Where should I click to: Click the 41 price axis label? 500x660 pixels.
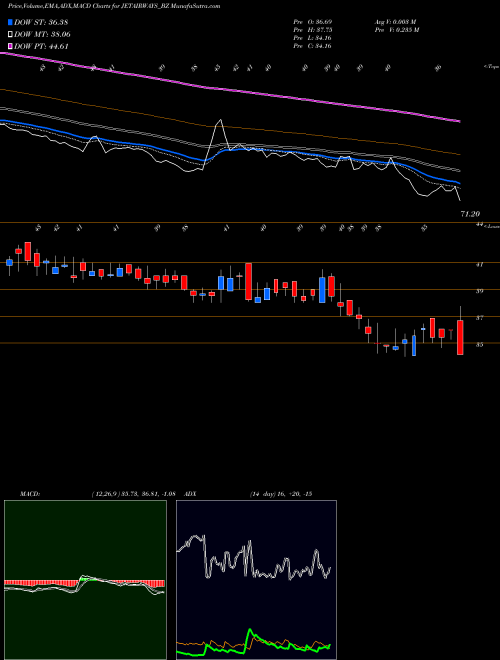[x=479, y=264]
